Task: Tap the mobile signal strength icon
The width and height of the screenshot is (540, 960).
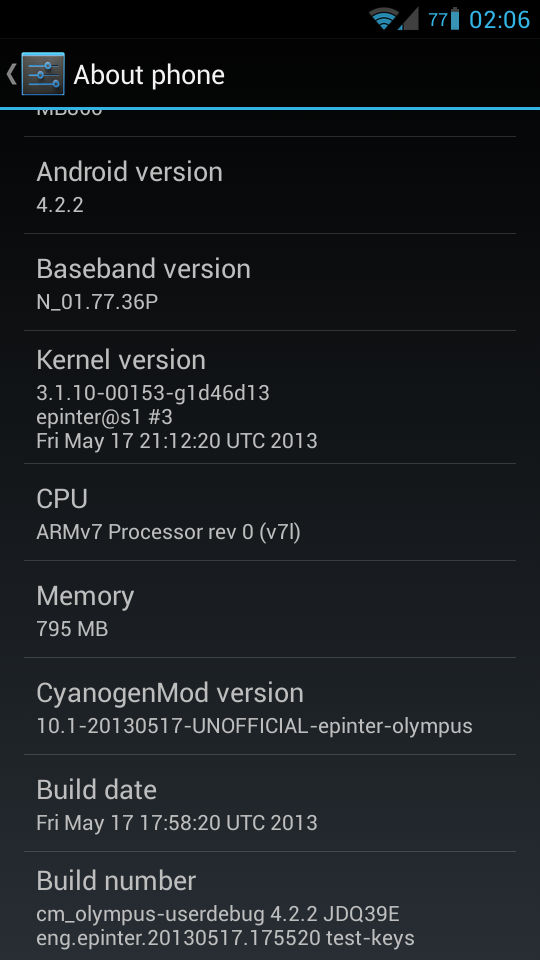Action: [408, 19]
